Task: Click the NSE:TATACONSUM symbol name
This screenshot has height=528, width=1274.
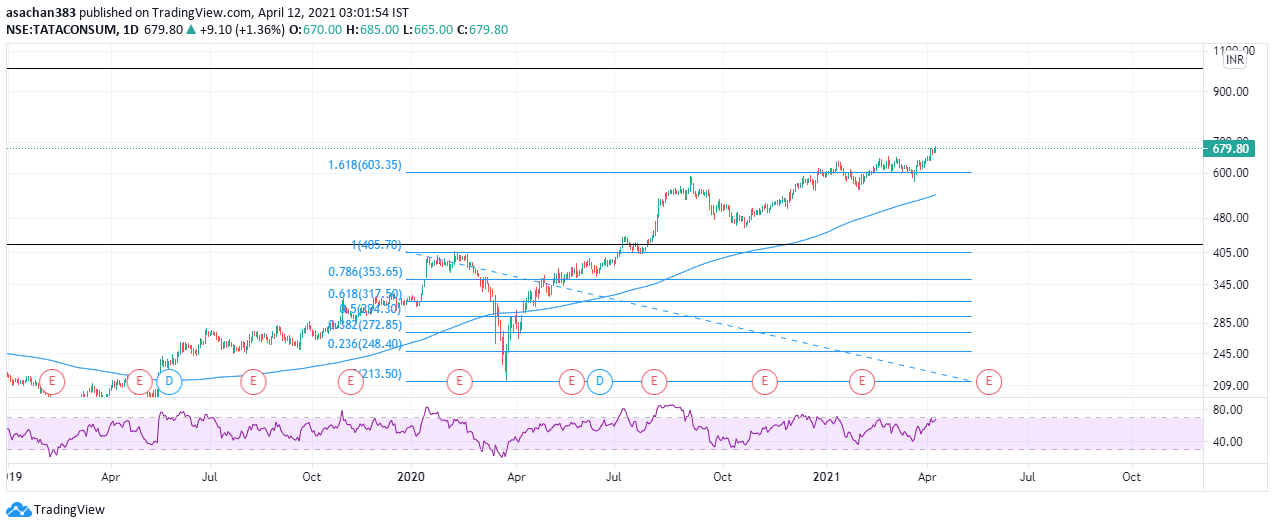Action: click(62, 29)
